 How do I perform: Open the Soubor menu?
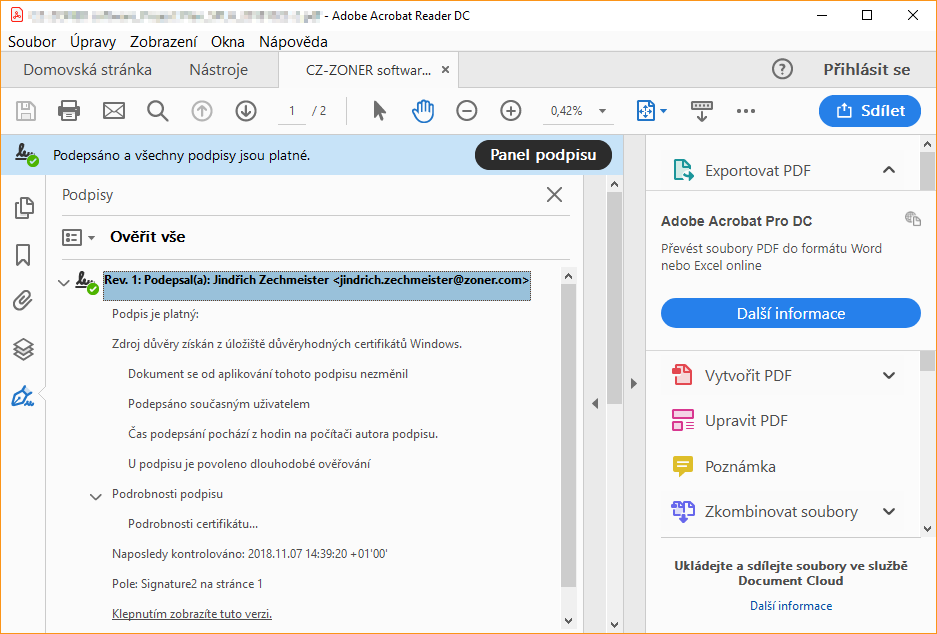(x=32, y=42)
